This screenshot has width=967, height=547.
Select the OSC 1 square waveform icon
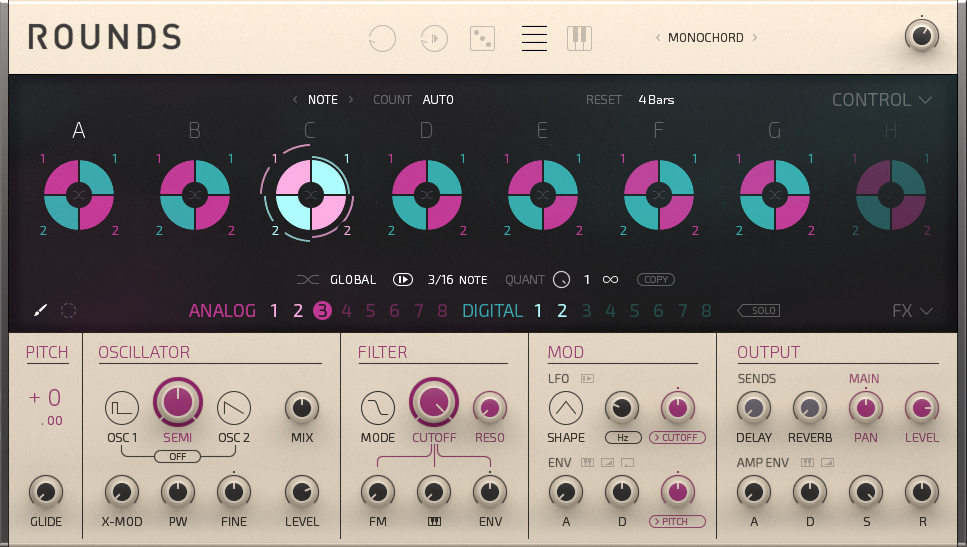[122, 407]
